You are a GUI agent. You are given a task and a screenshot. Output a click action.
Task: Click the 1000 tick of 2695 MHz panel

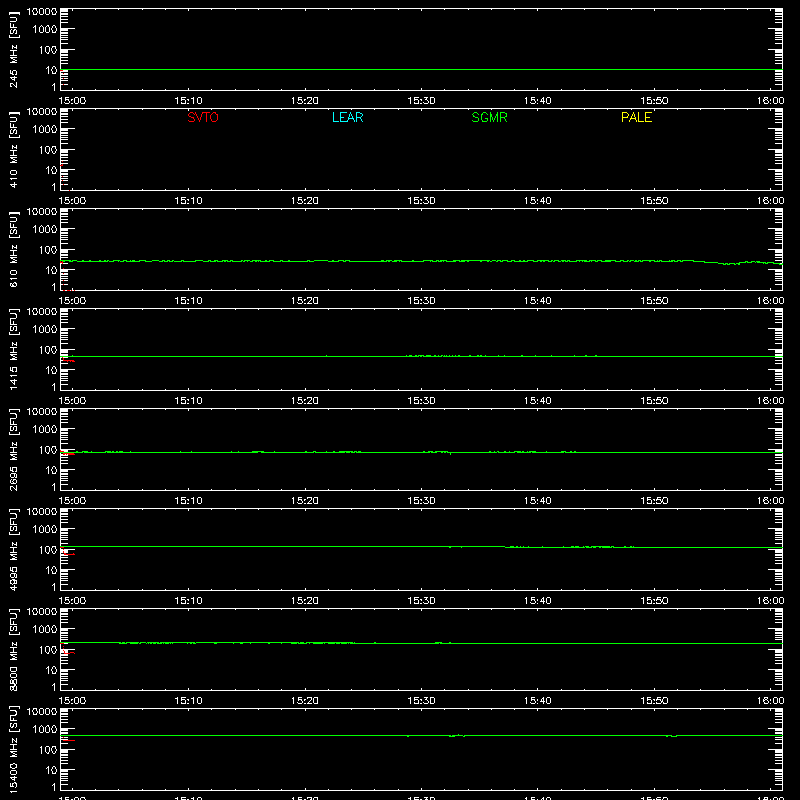click(x=45, y=430)
